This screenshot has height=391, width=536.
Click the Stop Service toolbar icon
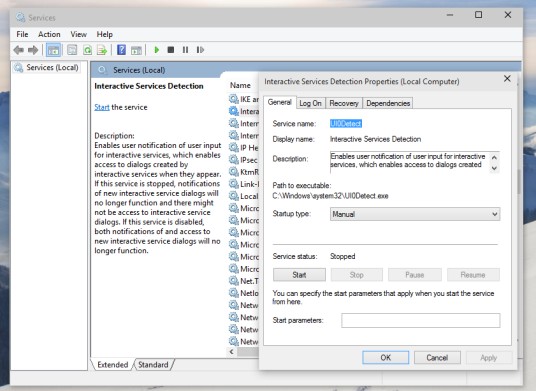[x=171, y=50]
